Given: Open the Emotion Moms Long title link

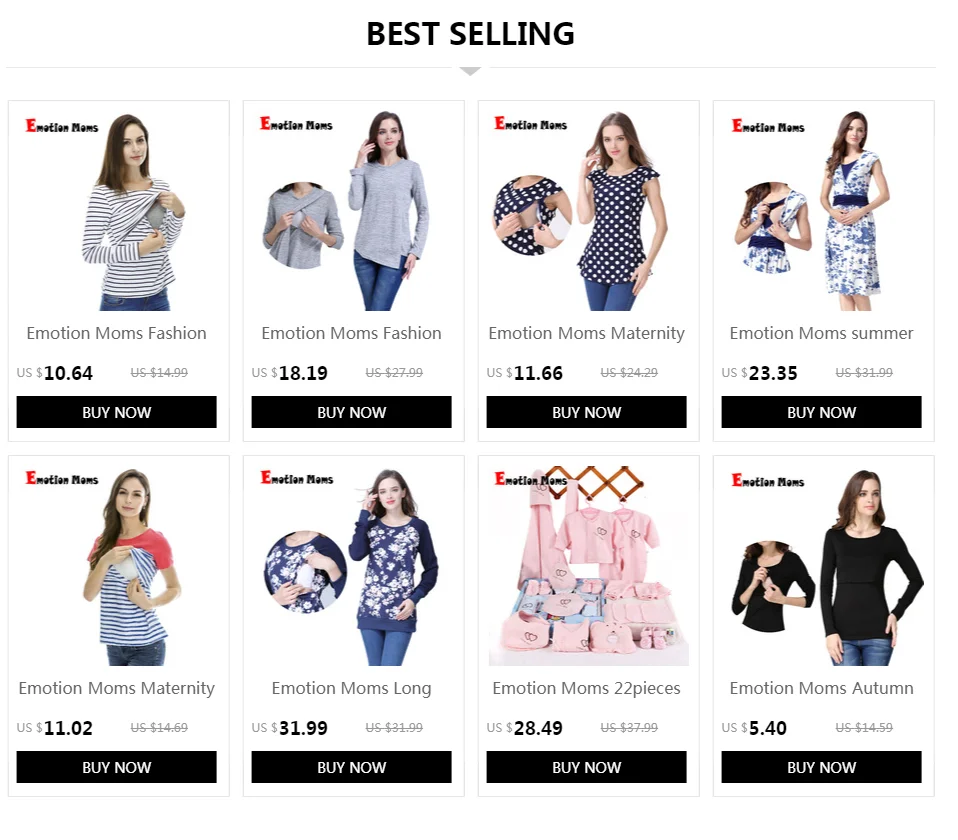Looking at the screenshot, I should pos(351,688).
